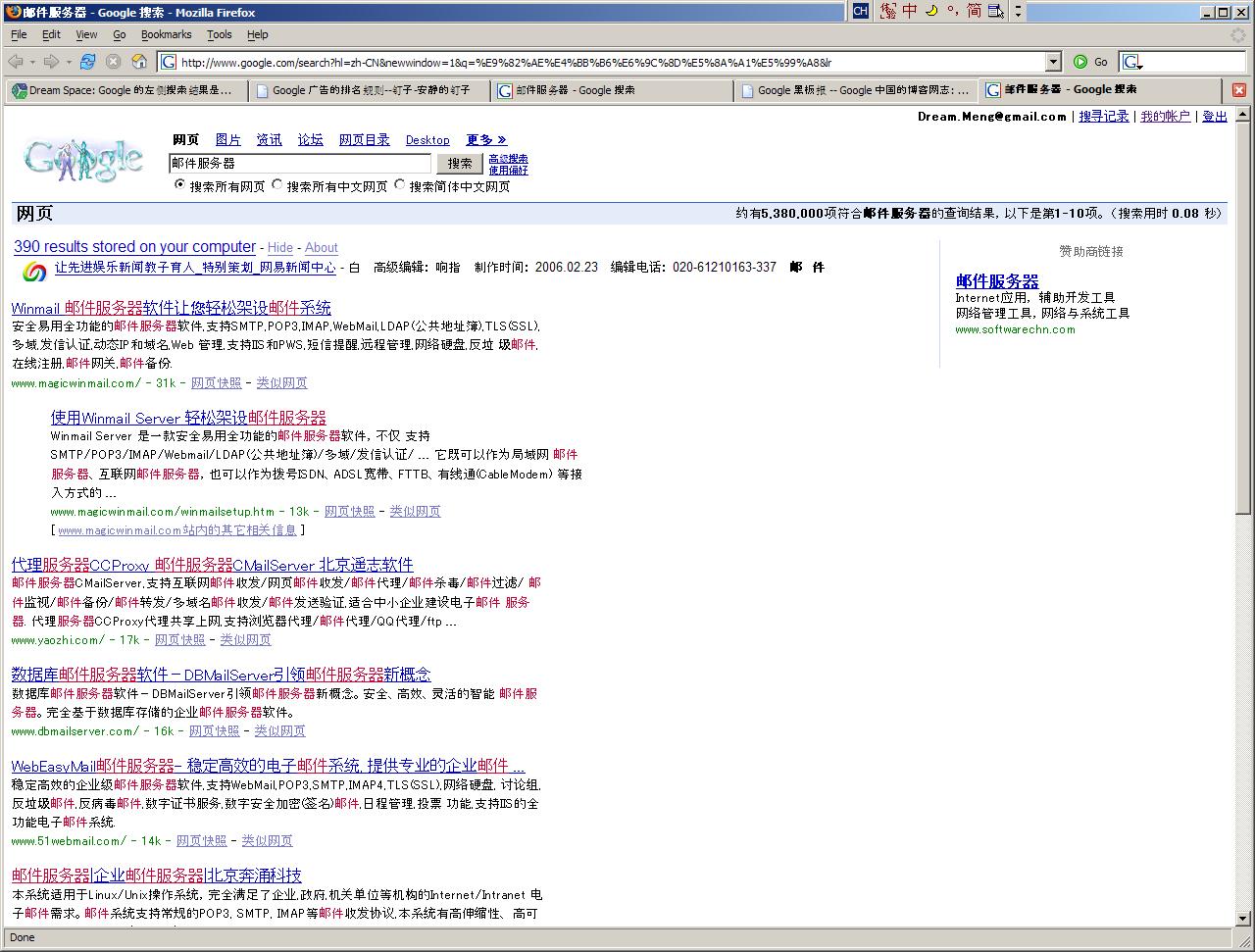1255x952 pixels.
Task: Open 使用偏好 preferences link
Action: (x=508, y=171)
